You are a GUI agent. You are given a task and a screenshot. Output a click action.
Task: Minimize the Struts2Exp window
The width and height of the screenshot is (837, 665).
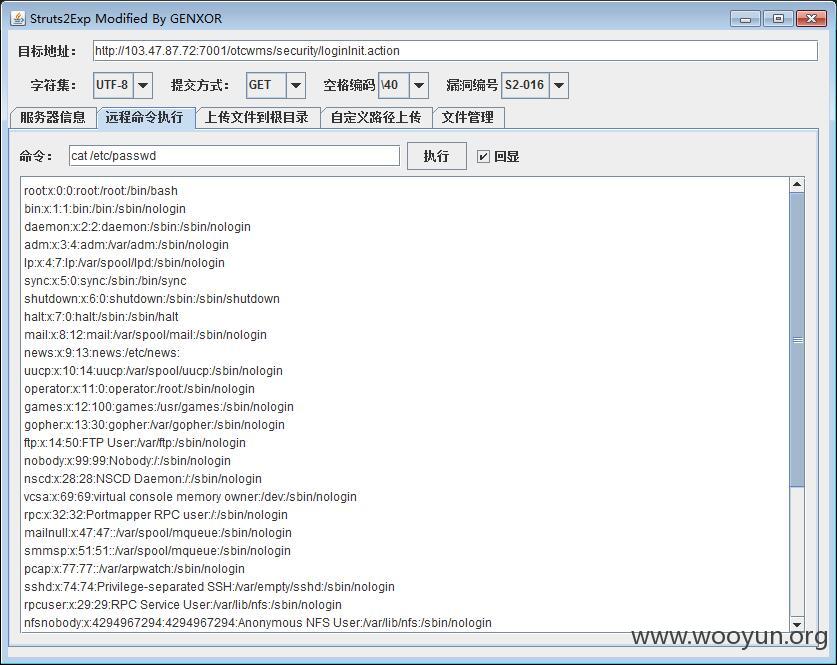745,19
